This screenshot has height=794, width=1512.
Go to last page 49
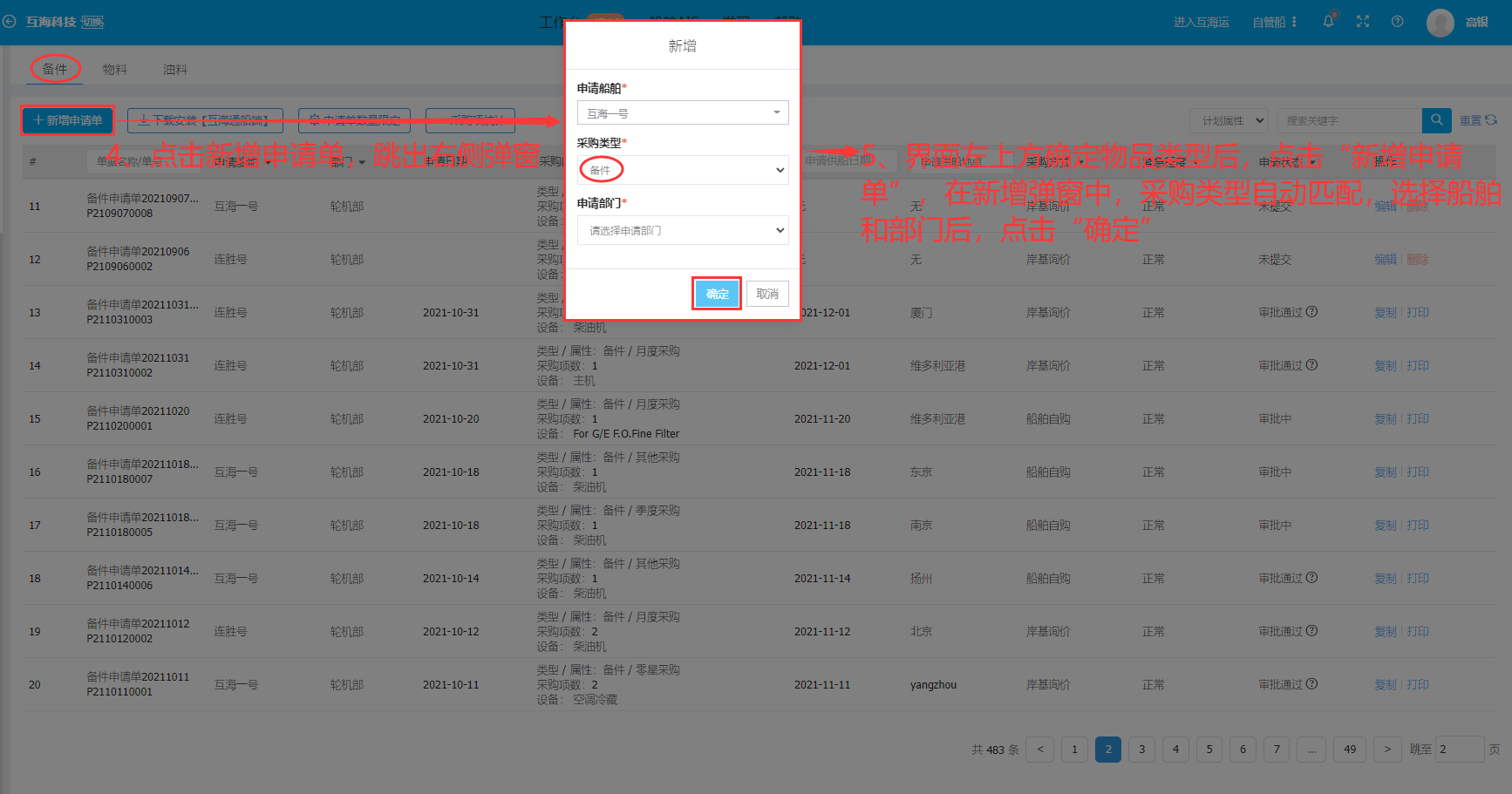point(1350,749)
